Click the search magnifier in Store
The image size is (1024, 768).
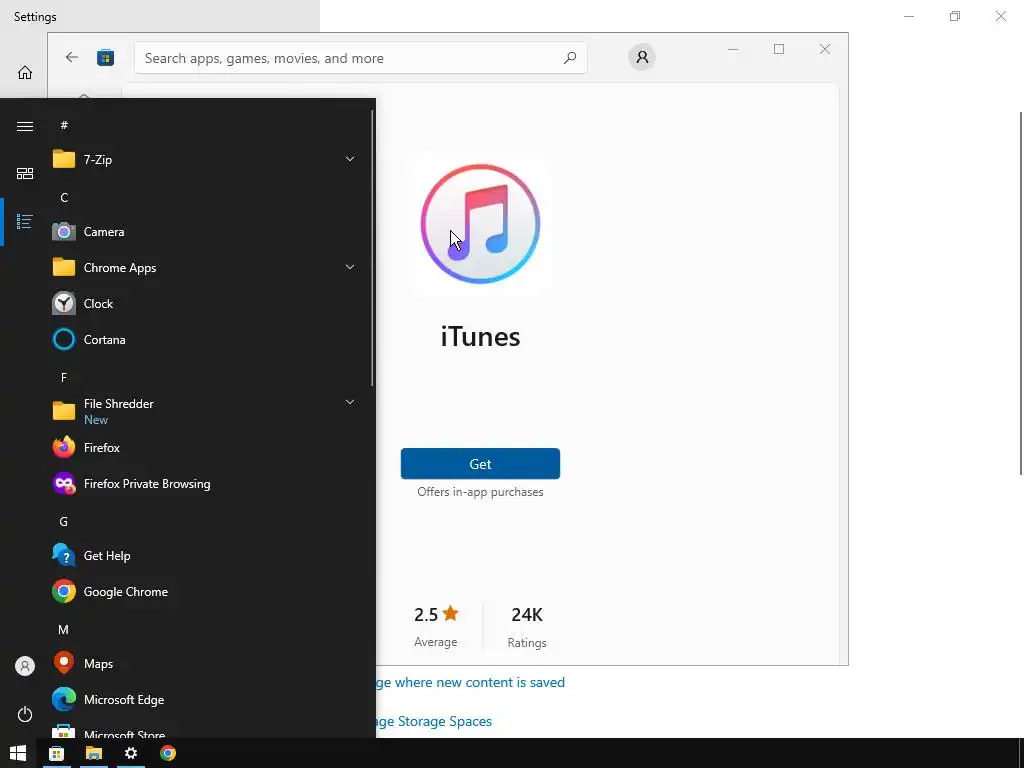tap(569, 57)
